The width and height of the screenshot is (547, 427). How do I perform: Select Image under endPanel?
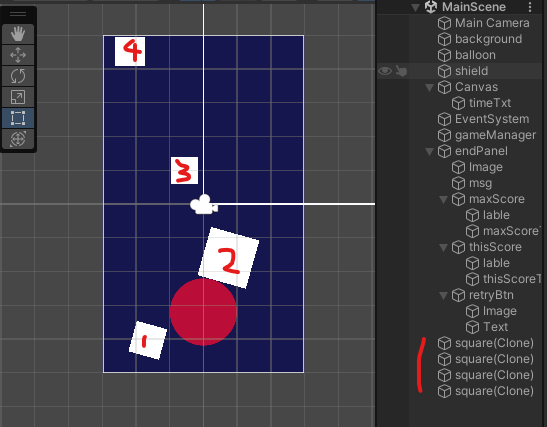[x=486, y=167]
